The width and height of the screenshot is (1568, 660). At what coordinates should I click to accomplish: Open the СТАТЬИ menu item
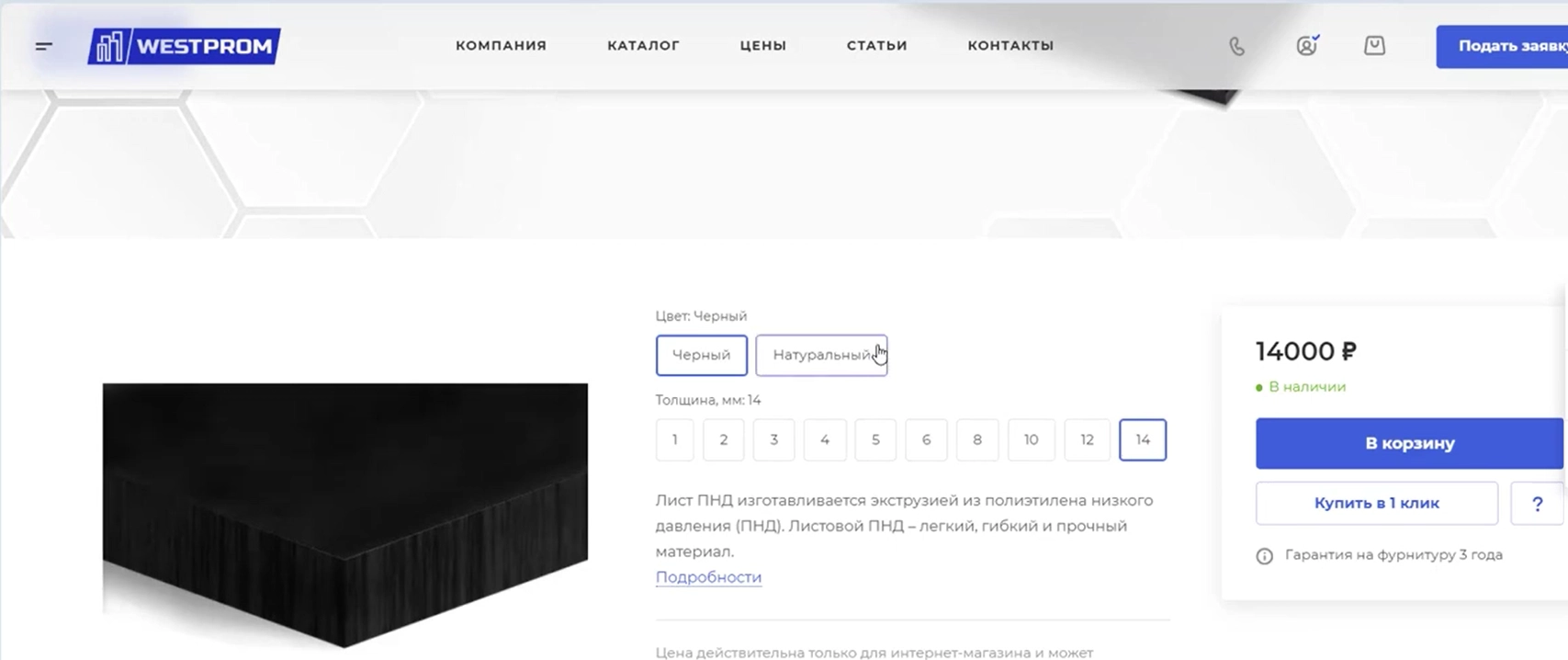pyautogui.click(x=877, y=45)
